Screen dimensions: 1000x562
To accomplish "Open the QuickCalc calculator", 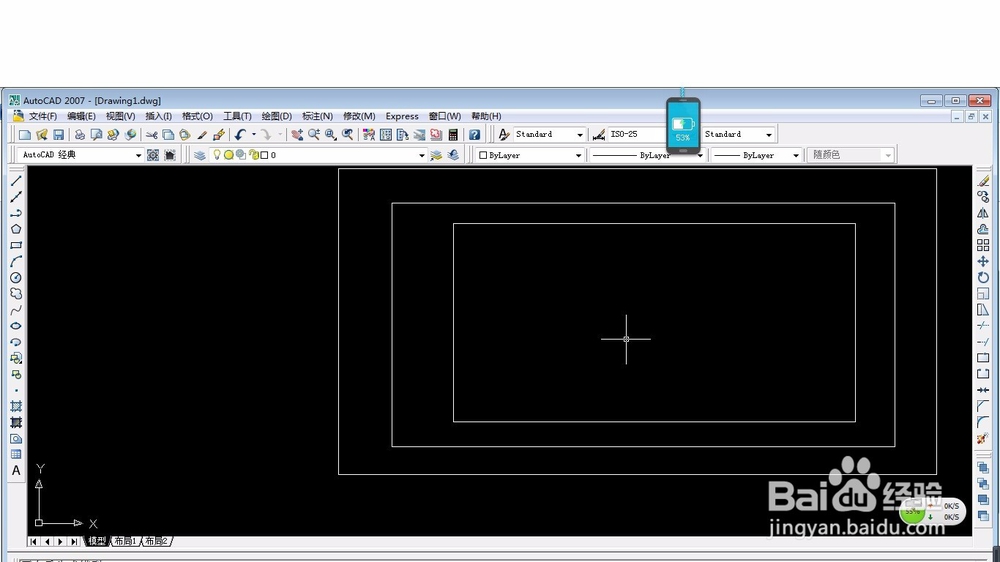I will coord(453,135).
